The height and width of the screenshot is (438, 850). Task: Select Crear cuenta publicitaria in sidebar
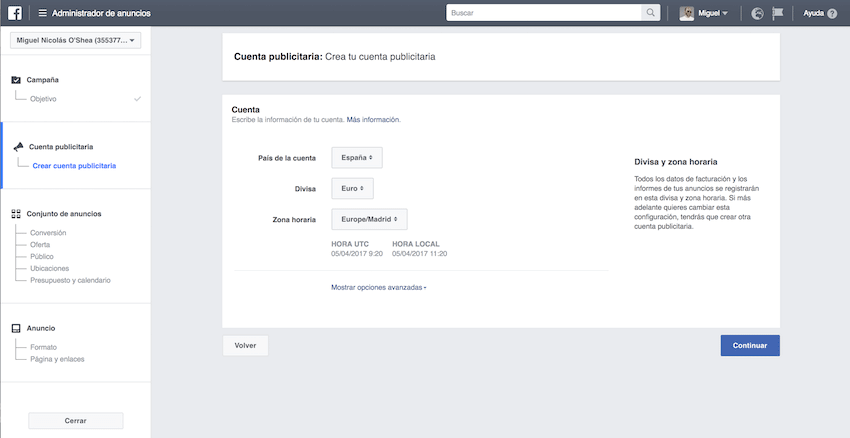pyautogui.click(x=74, y=166)
